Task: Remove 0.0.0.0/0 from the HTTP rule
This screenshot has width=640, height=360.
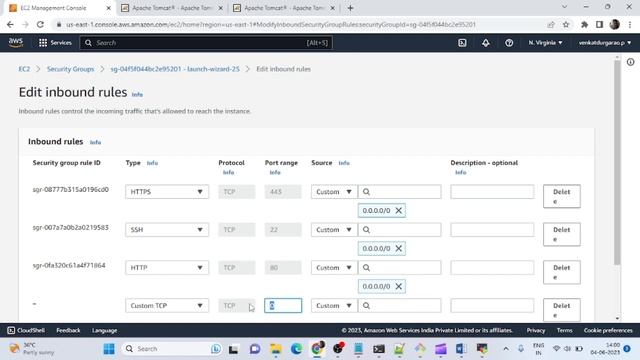Action: (399, 287)
